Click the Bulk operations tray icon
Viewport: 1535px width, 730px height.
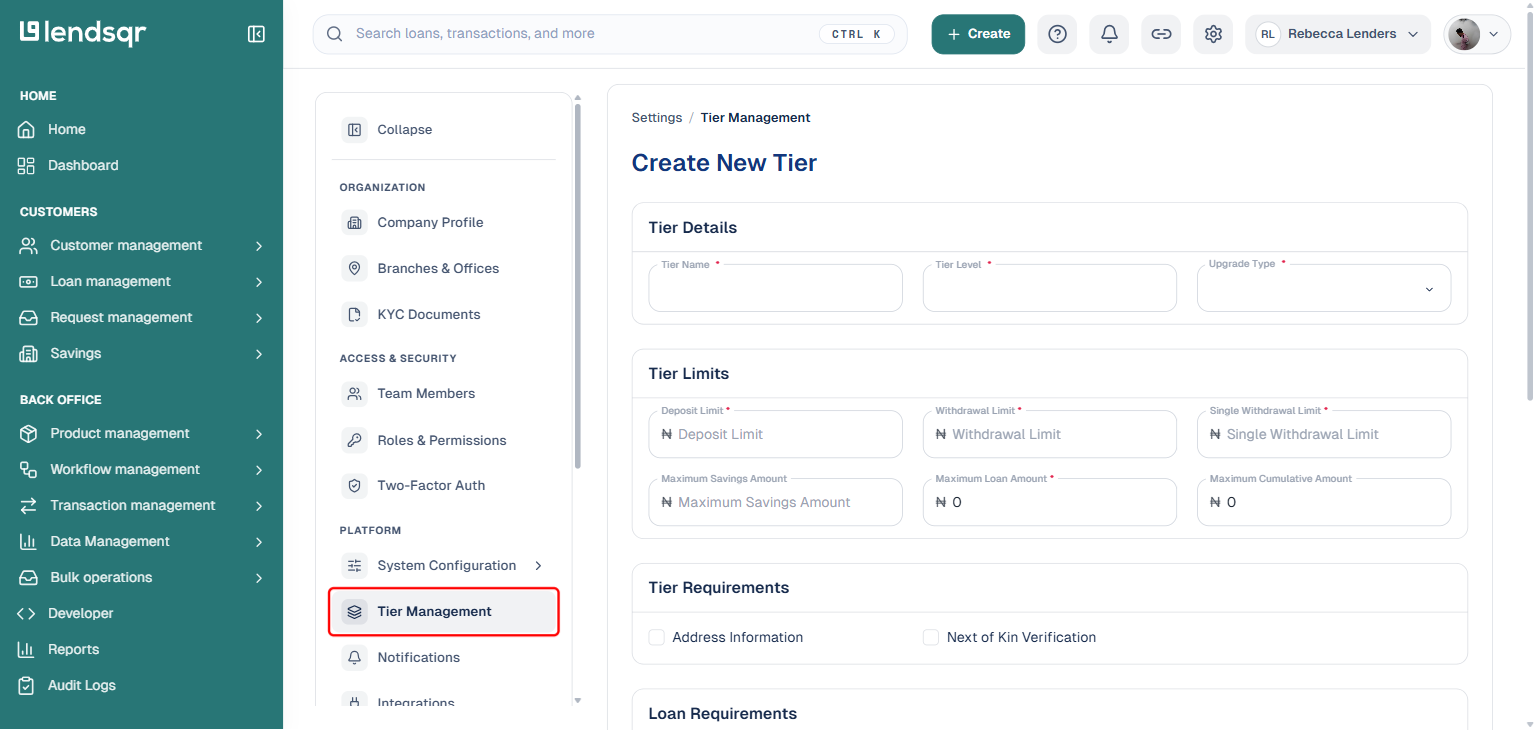click(x=29, y=578)
